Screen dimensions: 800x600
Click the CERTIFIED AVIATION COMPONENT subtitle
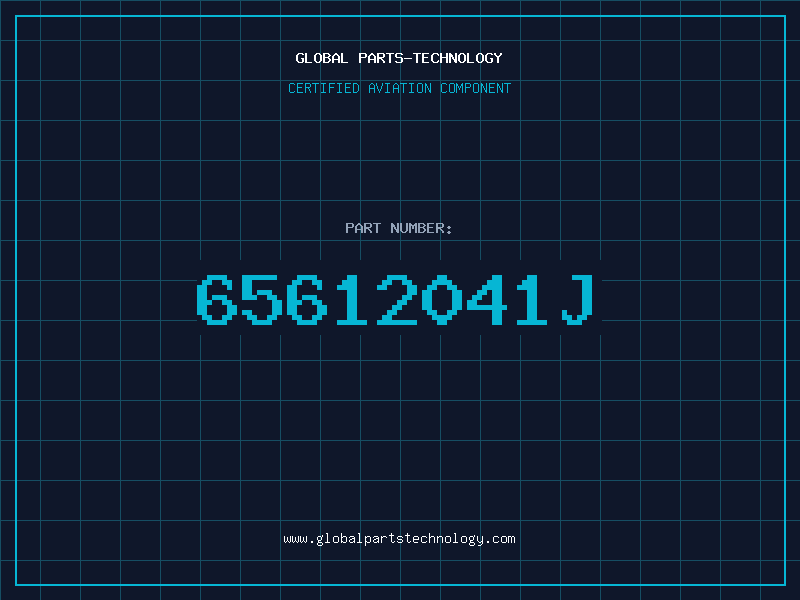pyautogui.click(x=399, y=88)
